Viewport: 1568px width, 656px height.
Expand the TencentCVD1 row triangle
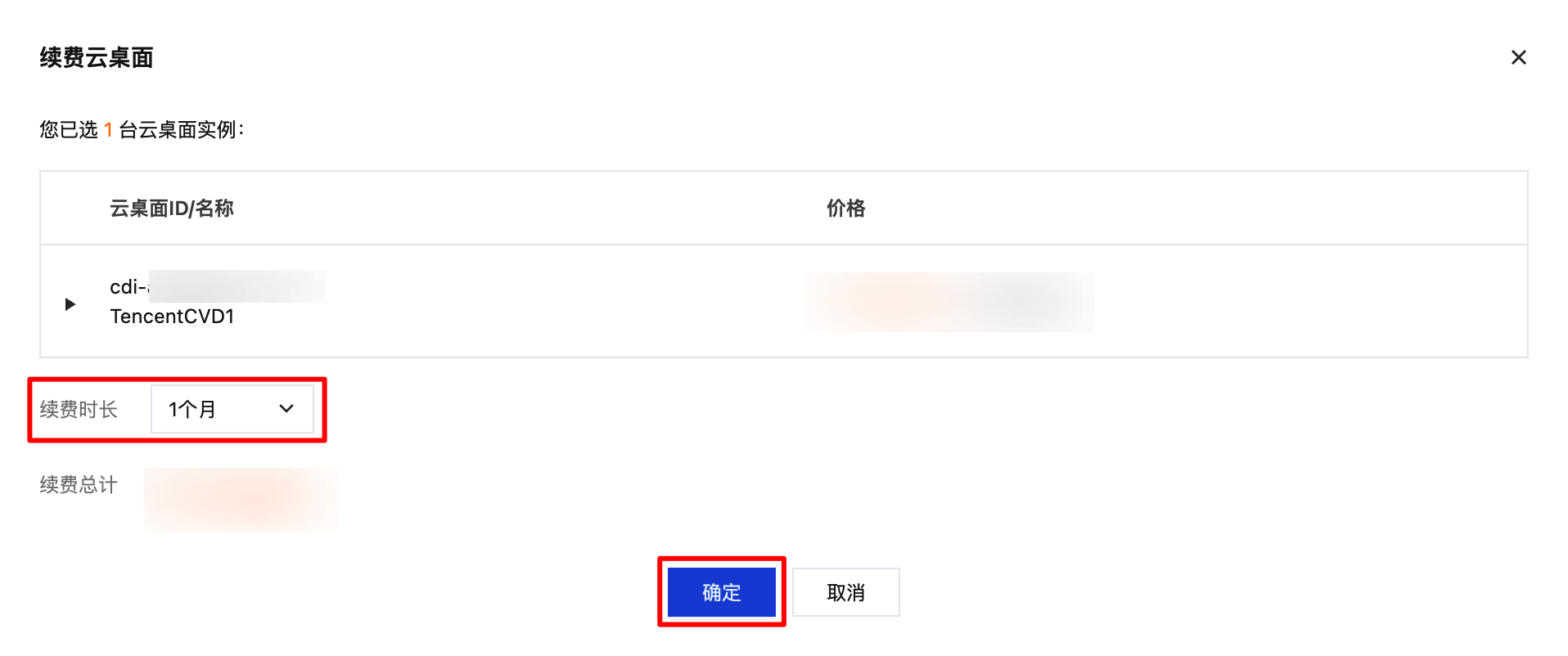(x=70, y=304)
